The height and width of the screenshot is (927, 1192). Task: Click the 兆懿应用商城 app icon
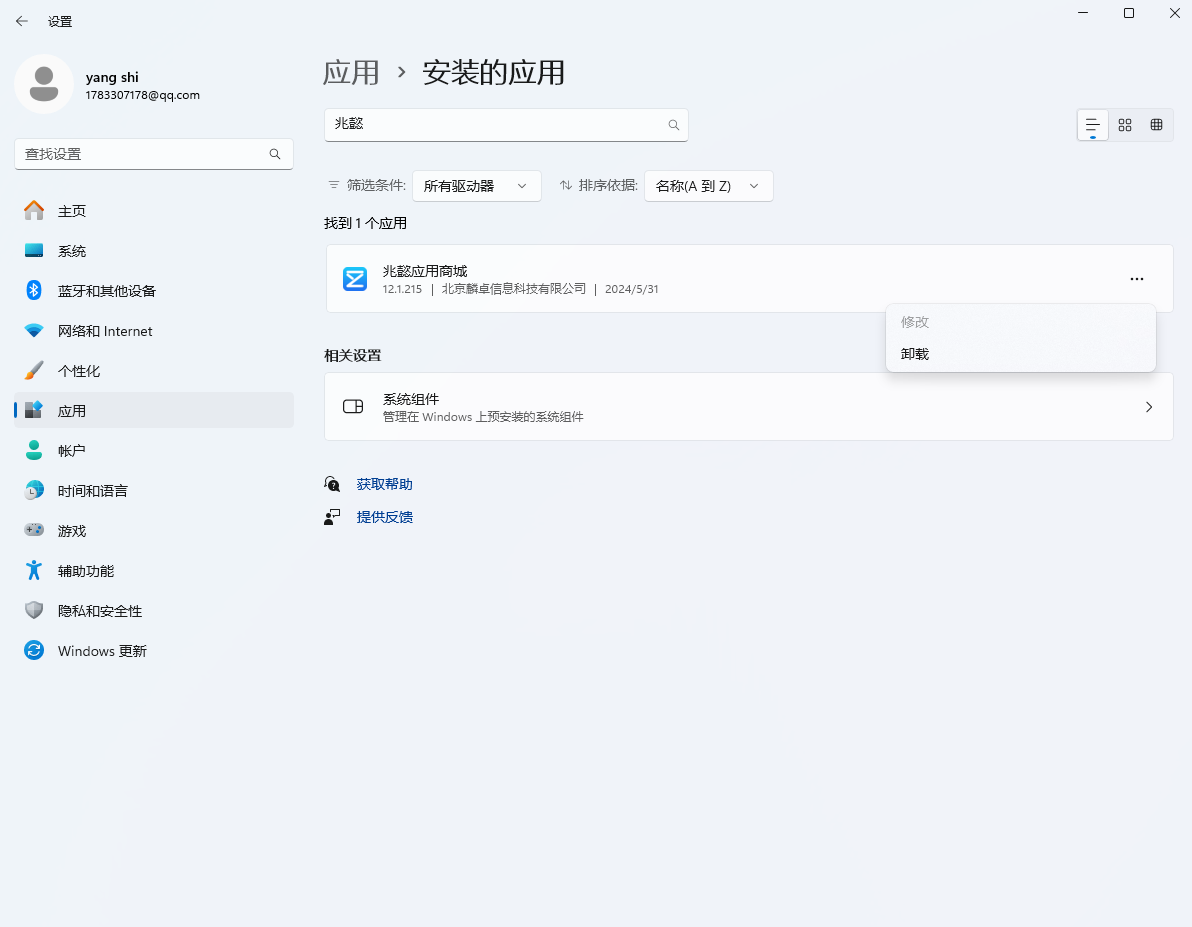(x=355, y=279)
